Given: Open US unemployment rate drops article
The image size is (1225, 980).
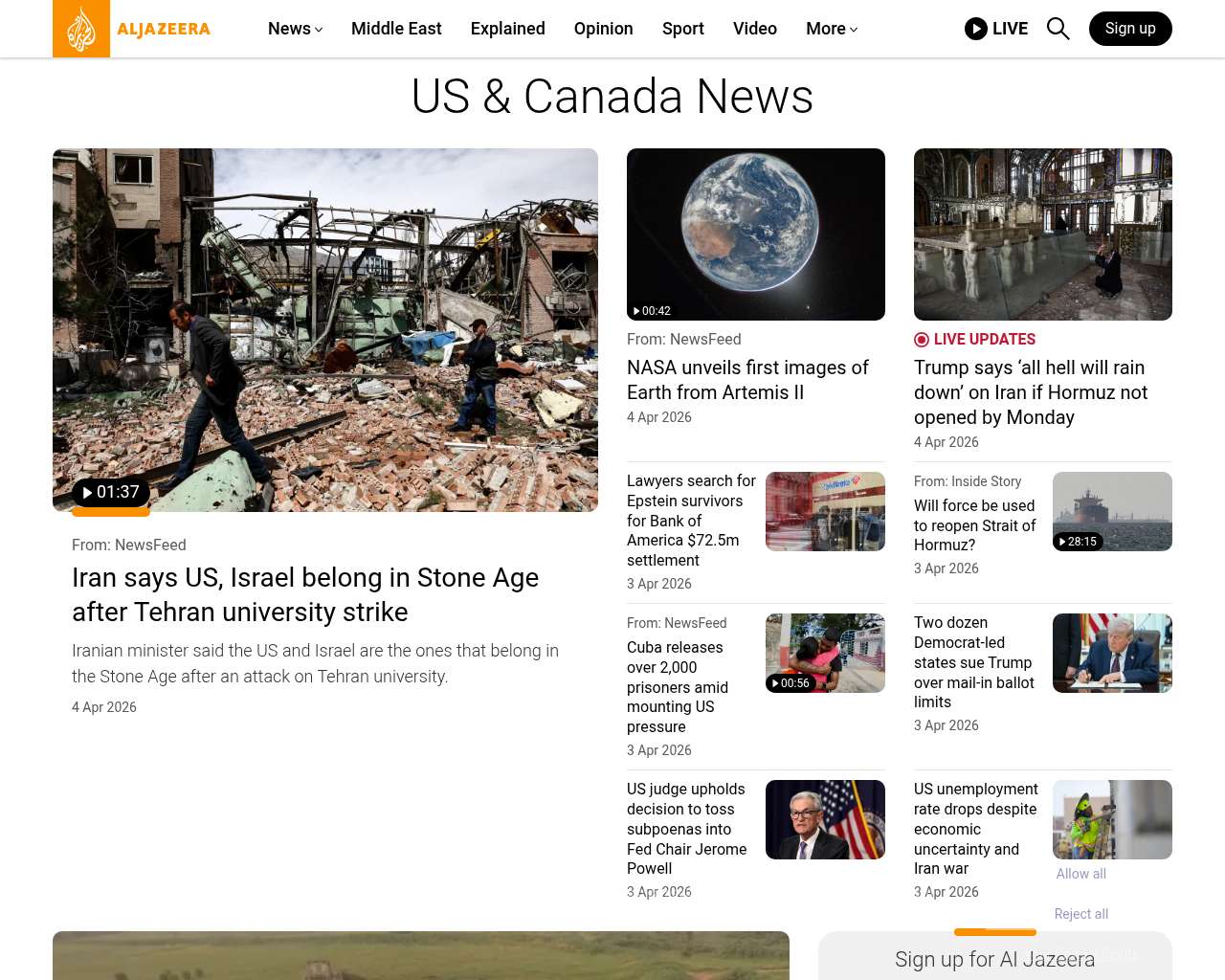Looking at the screenshot, I should click(976, 829).
